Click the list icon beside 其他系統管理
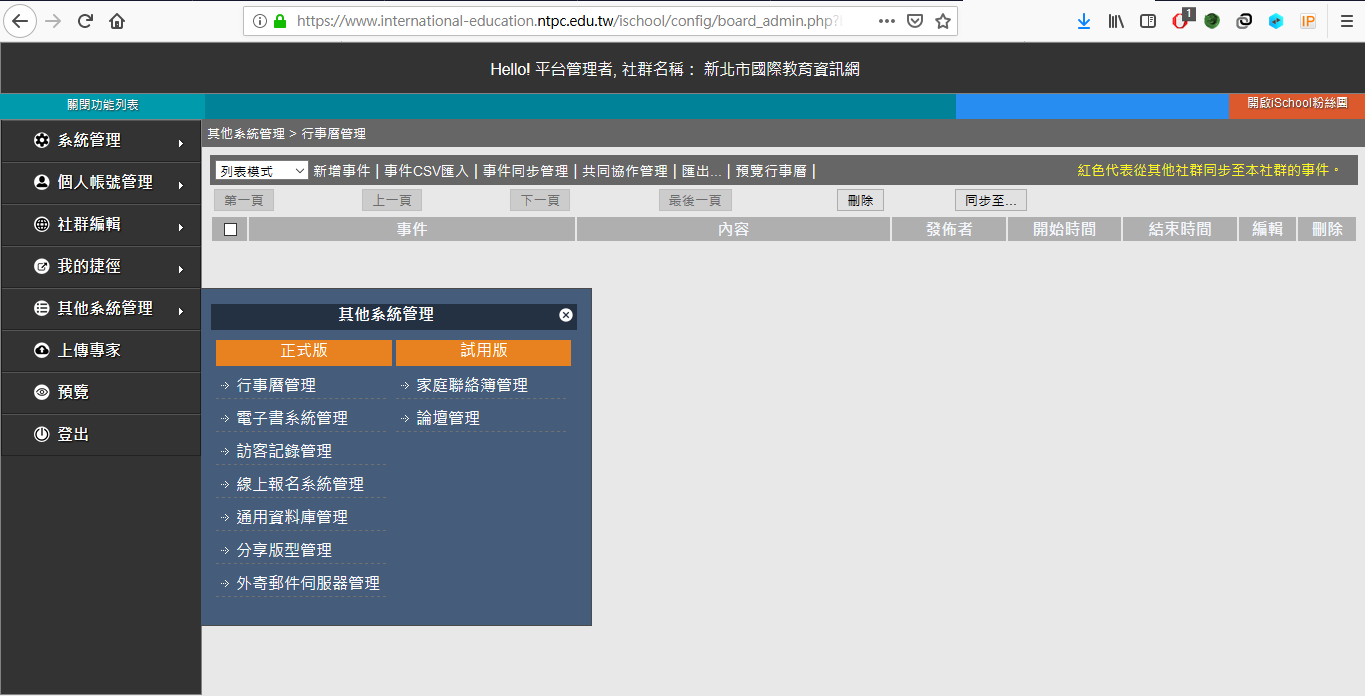Viewport: 1365px width, 696px height. point(41,309)
